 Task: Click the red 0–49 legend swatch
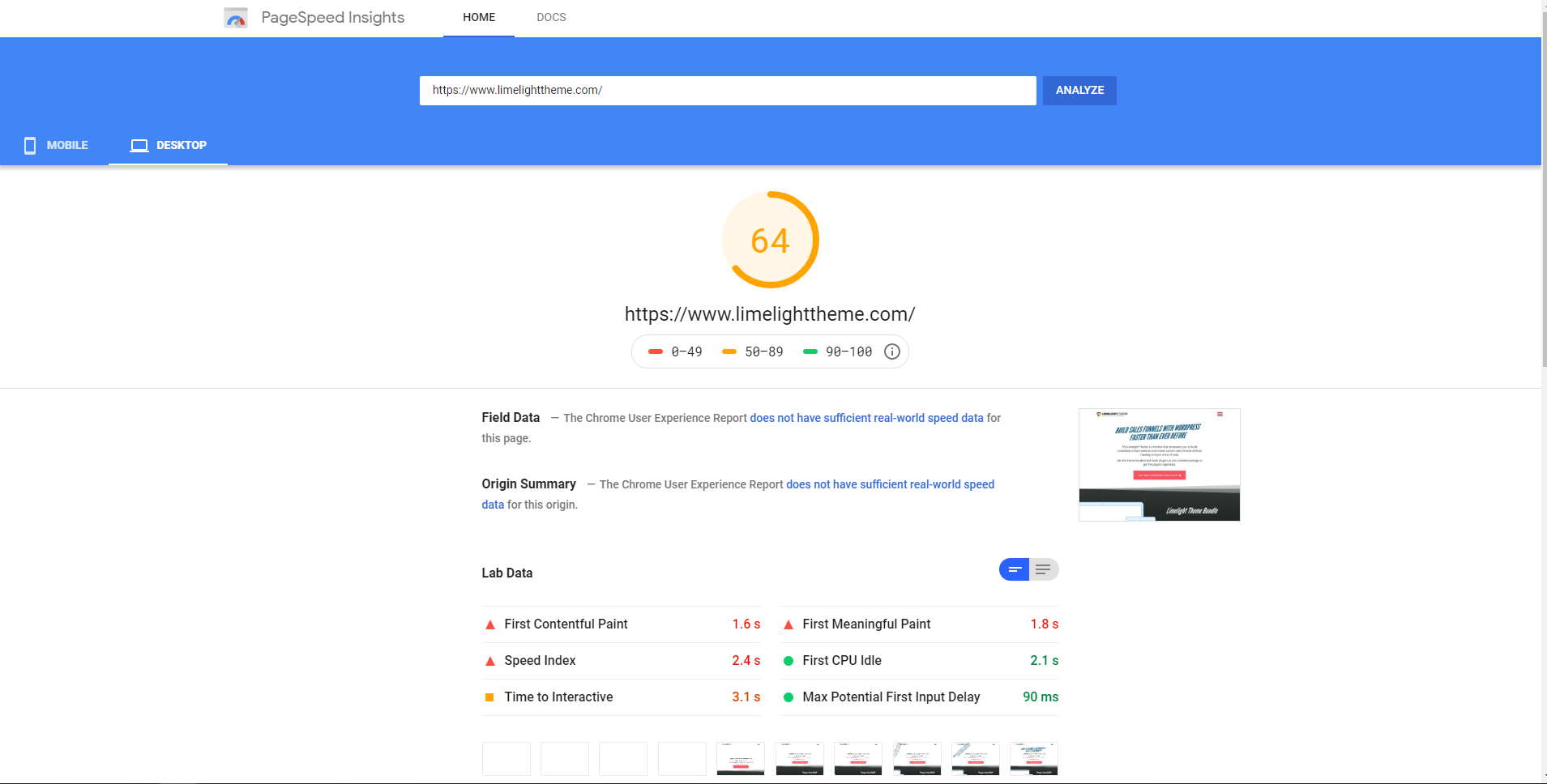coord(656,352)
